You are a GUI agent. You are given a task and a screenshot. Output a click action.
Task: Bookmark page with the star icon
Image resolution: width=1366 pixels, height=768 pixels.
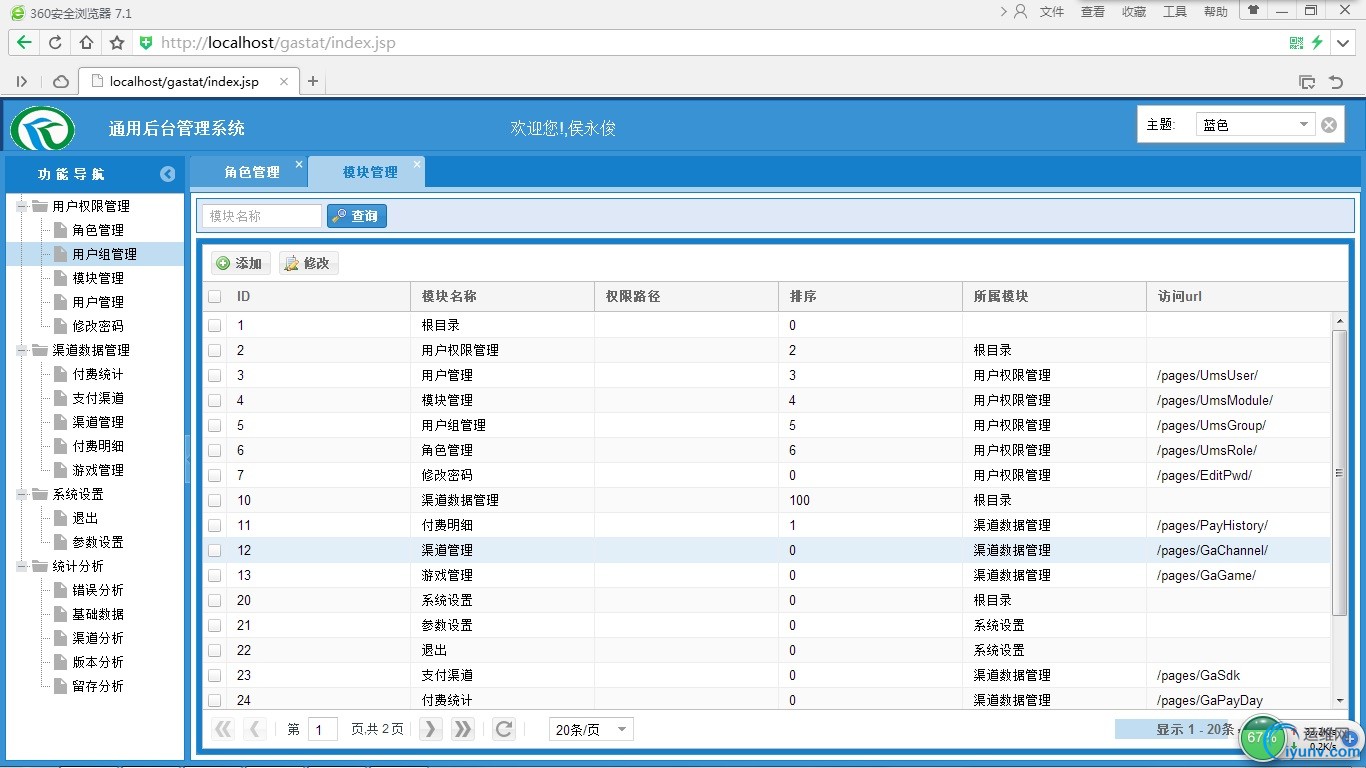pos(117,43)
